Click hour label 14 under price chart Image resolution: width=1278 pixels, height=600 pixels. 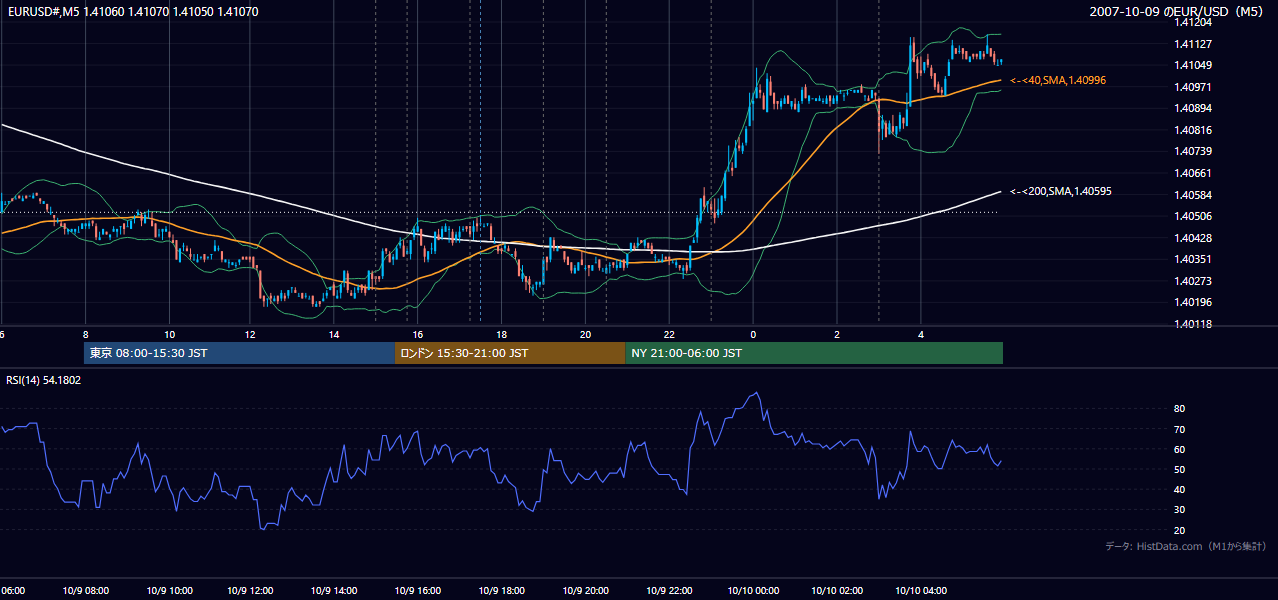point(335,335)
